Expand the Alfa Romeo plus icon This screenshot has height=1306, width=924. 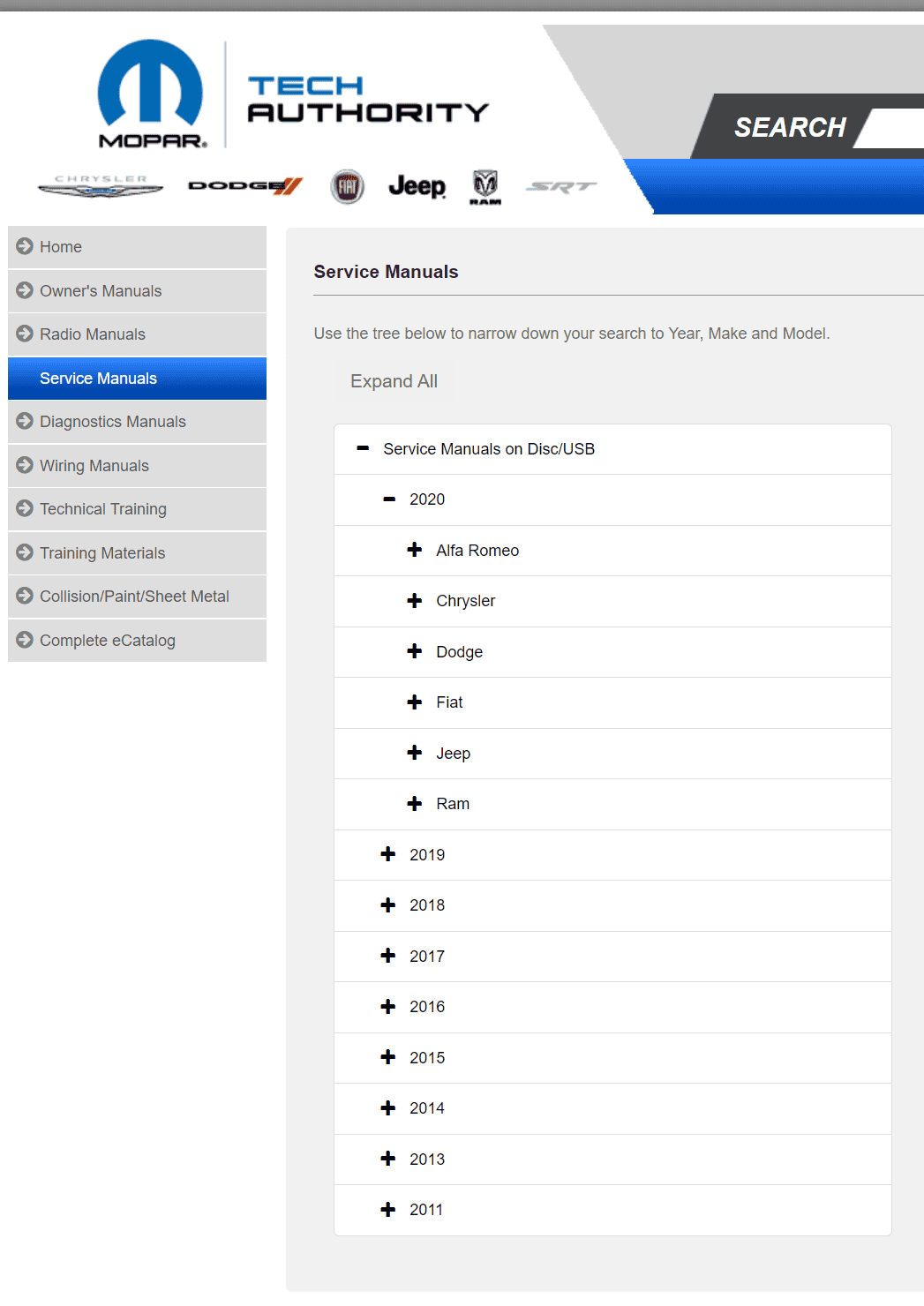click(x=415, y=550)
